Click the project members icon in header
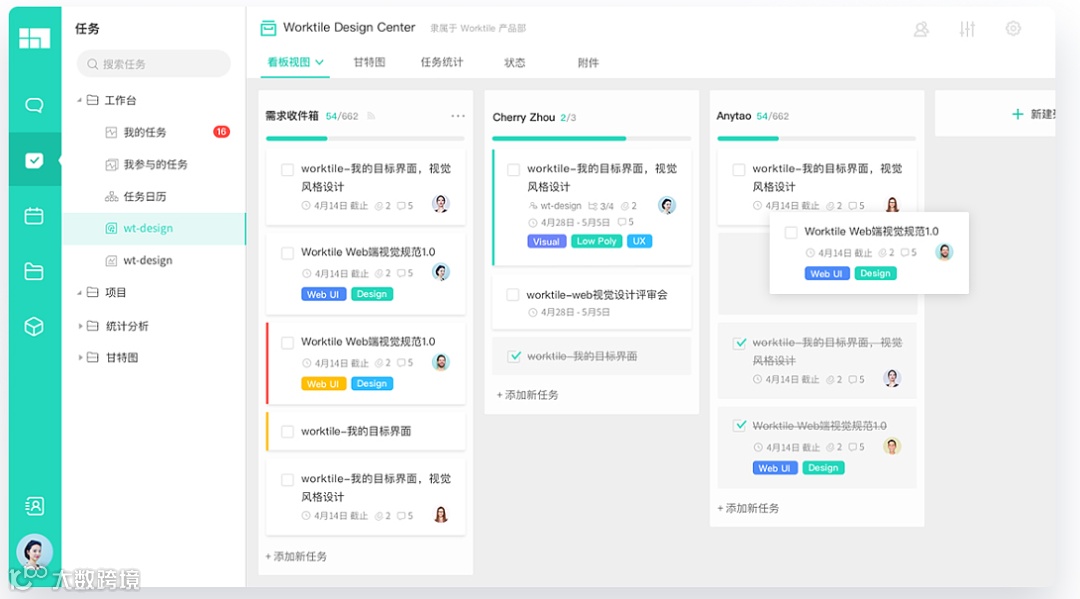This screenshot has height=599, width=1080. pos(921,29)
